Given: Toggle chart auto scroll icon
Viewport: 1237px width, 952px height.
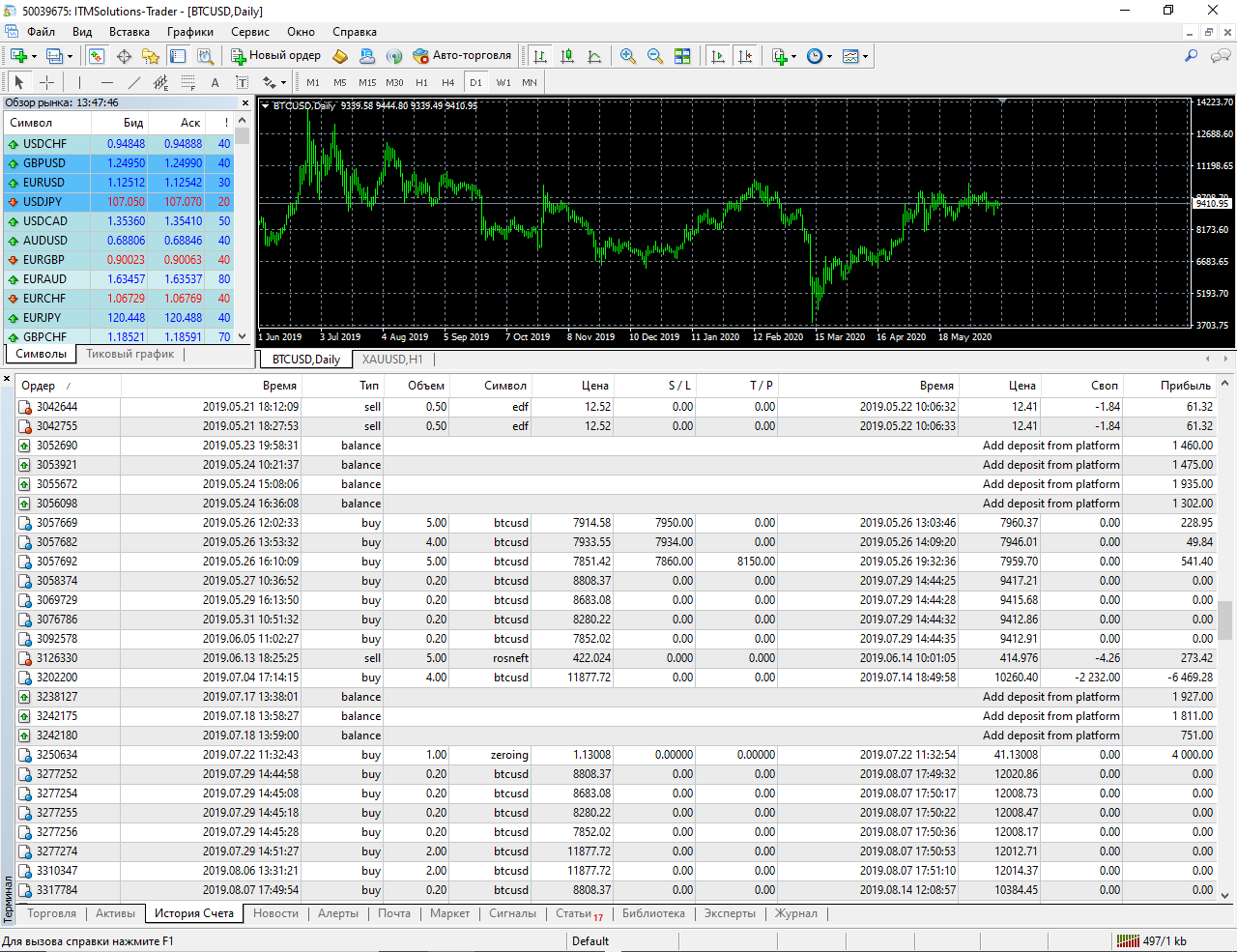Looking at the screenshot, I should click(x=718, y=56).
